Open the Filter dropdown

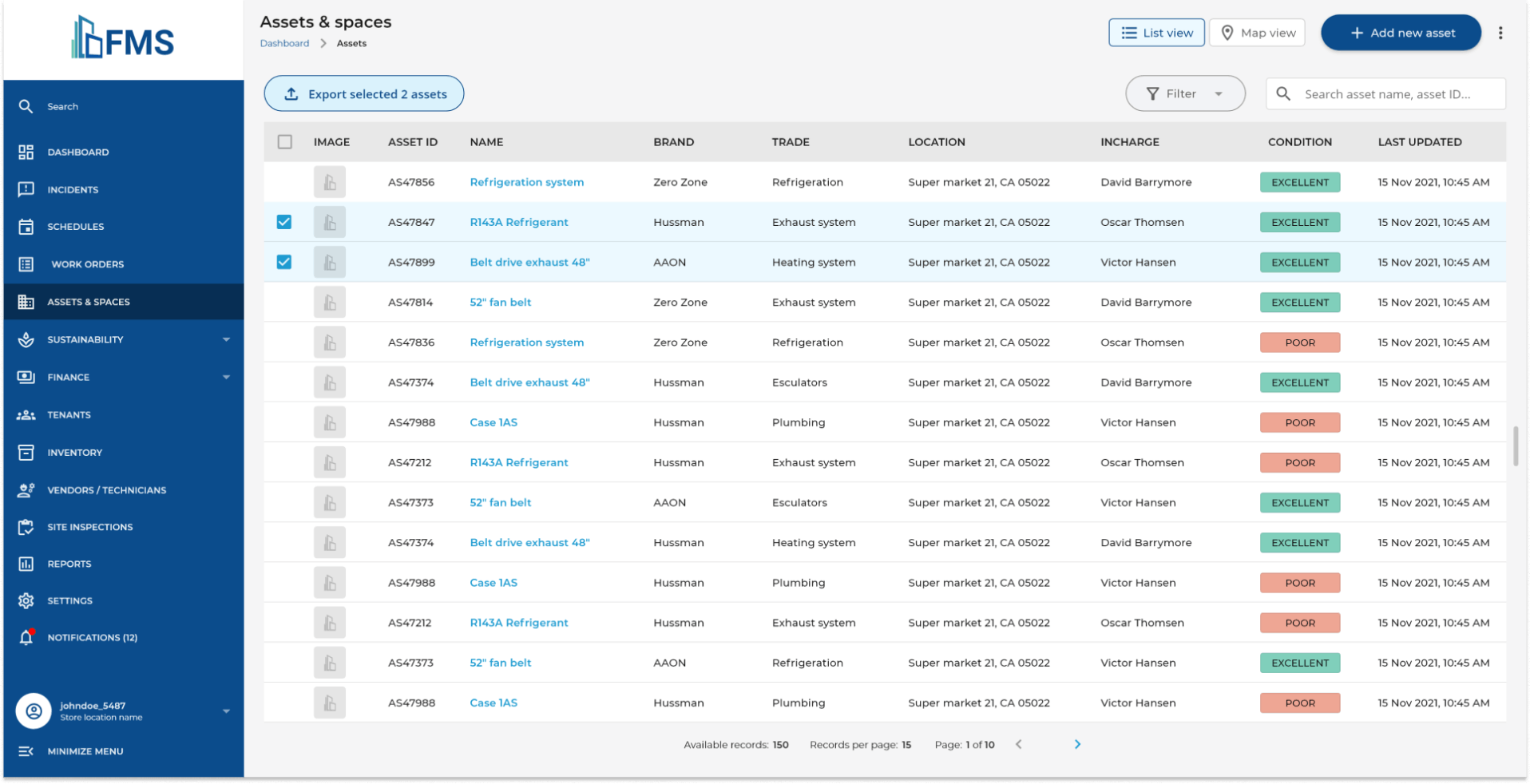[1185, 93]
